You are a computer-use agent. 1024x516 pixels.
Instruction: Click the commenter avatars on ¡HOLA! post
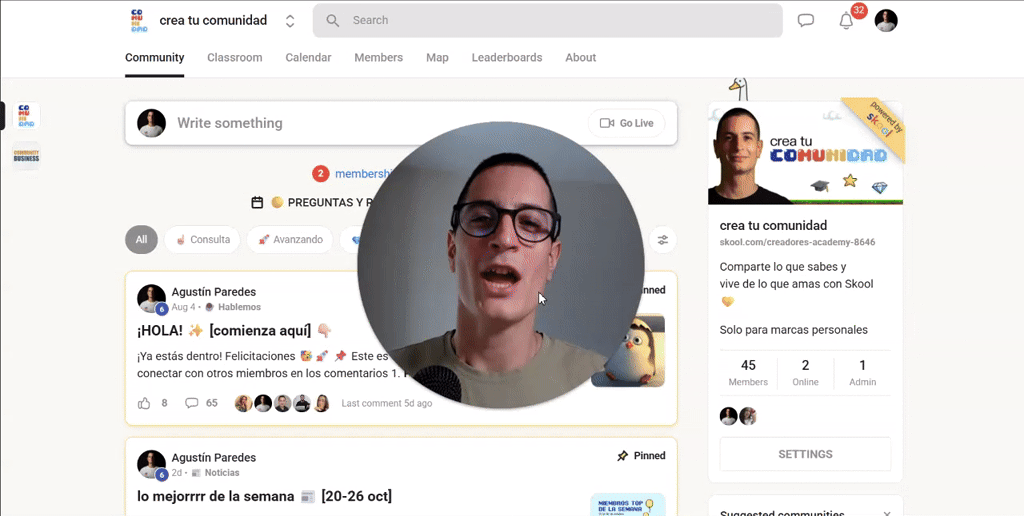[282, 403]
